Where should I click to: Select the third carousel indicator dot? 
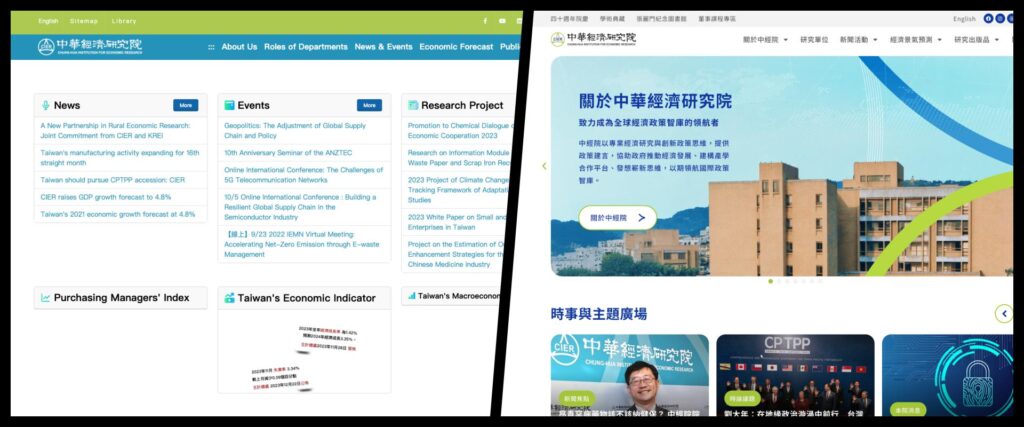[787, 281]
